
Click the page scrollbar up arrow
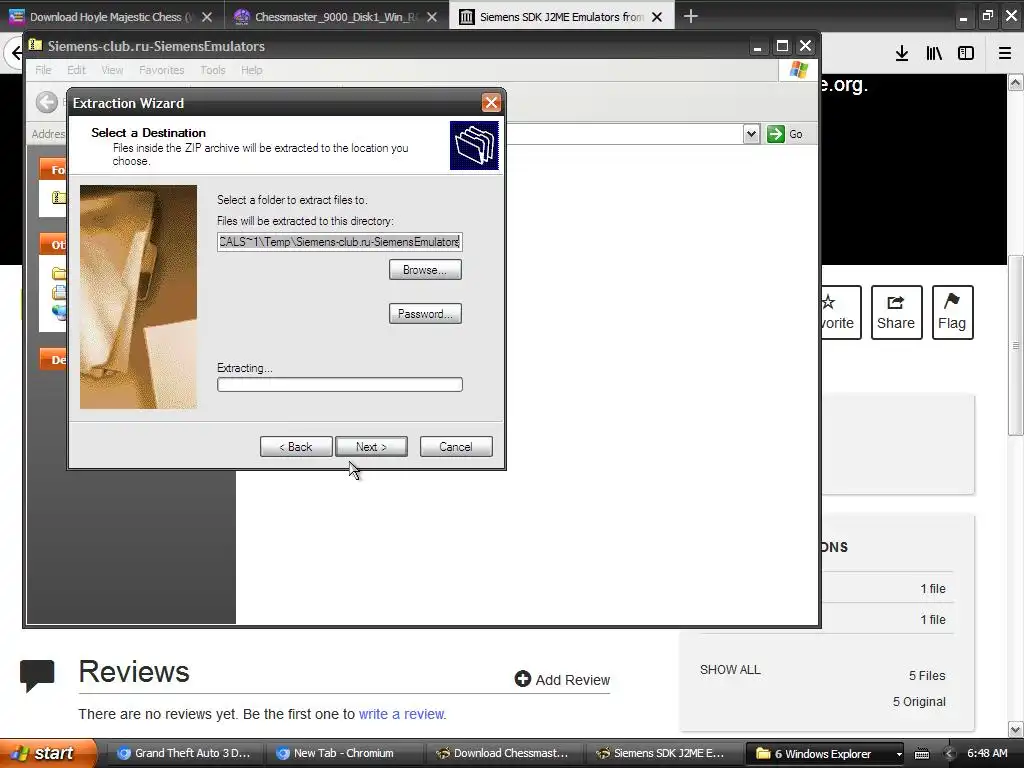[1015, 82]
